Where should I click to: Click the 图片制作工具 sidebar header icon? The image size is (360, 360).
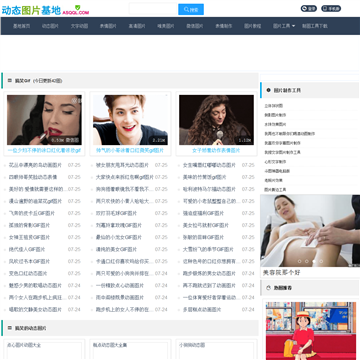[268, 90]
